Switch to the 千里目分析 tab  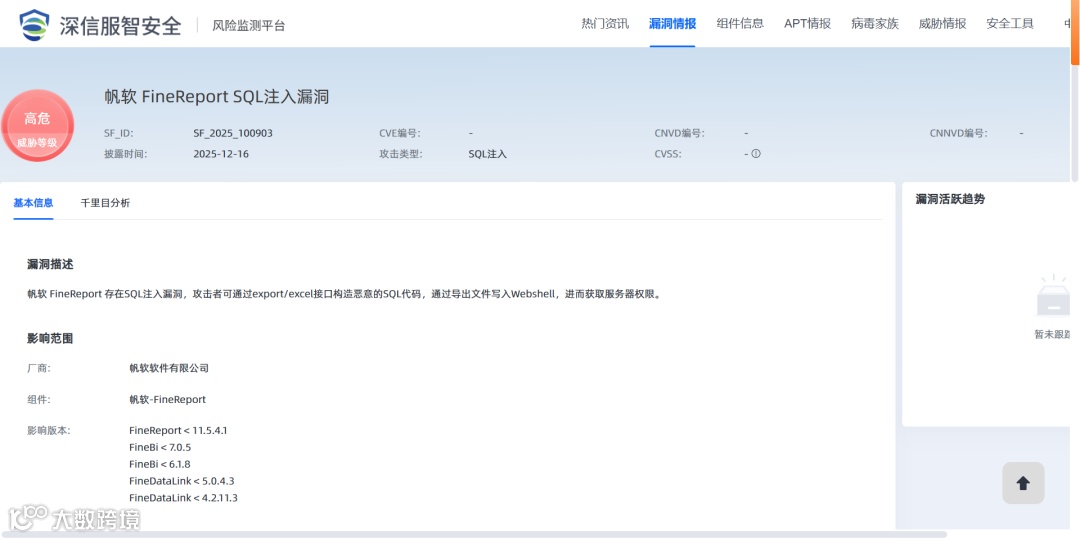[105, 203]
